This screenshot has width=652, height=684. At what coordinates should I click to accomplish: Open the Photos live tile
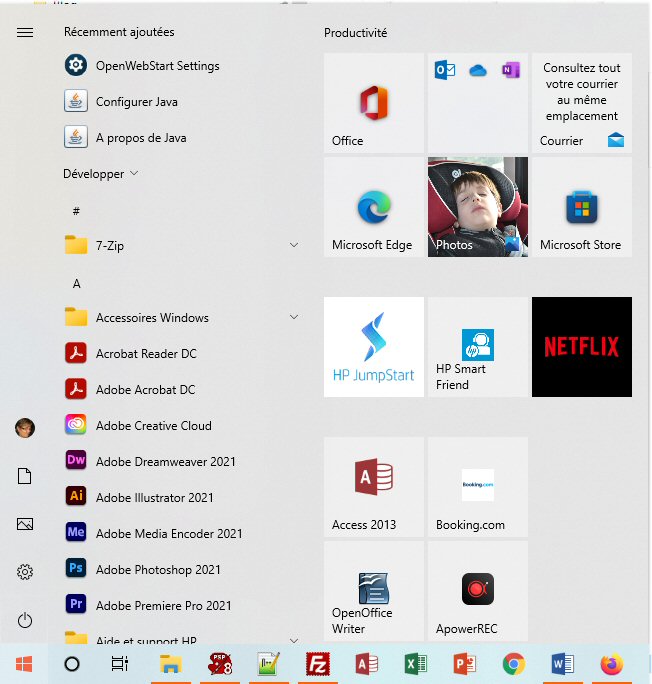477,207
